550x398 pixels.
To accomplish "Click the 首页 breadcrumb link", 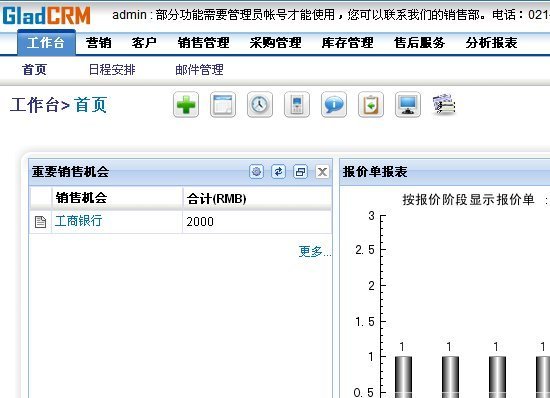I will click(90, 105).
